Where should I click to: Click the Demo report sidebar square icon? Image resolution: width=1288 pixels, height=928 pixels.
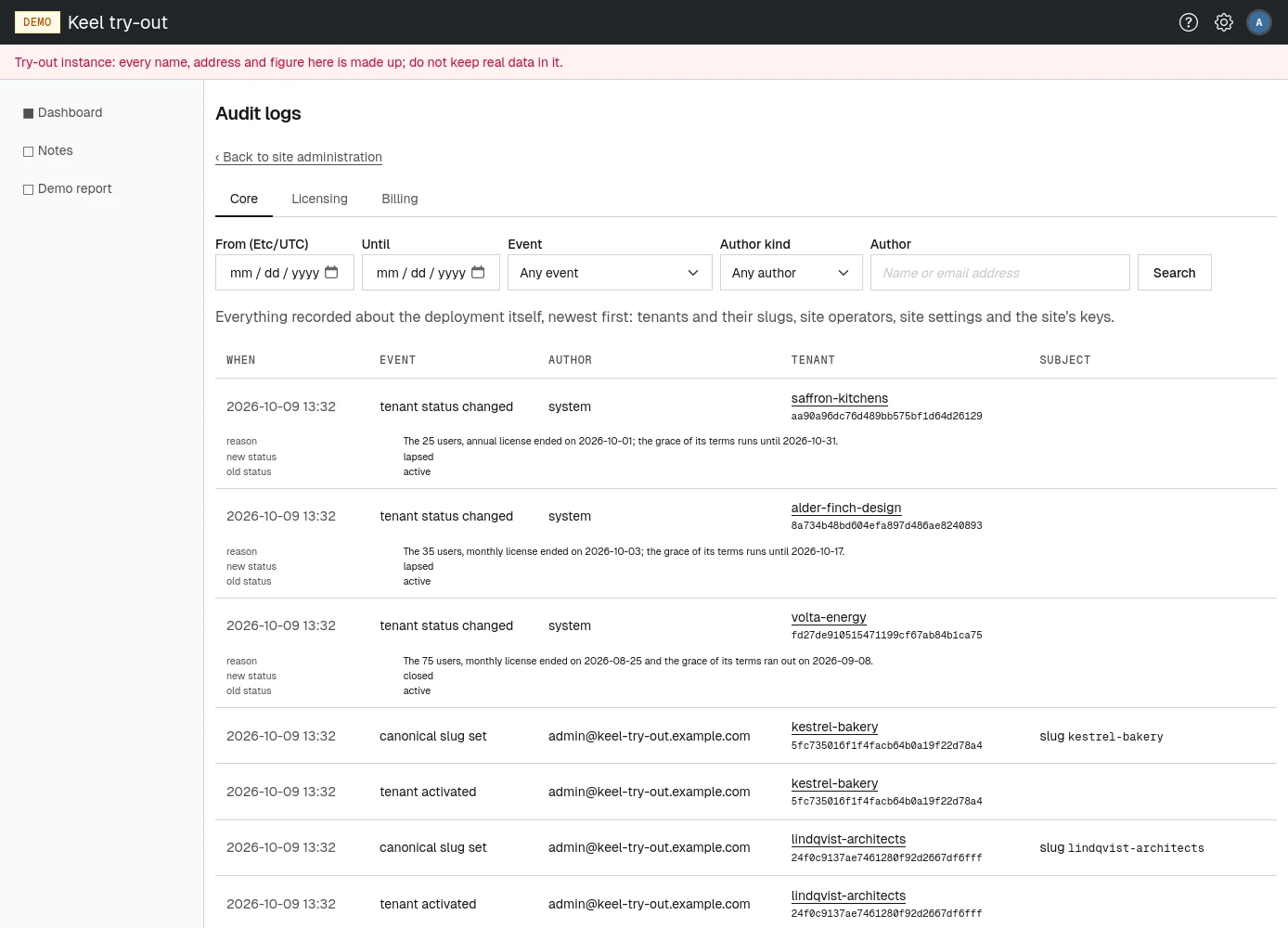point(28,189)
